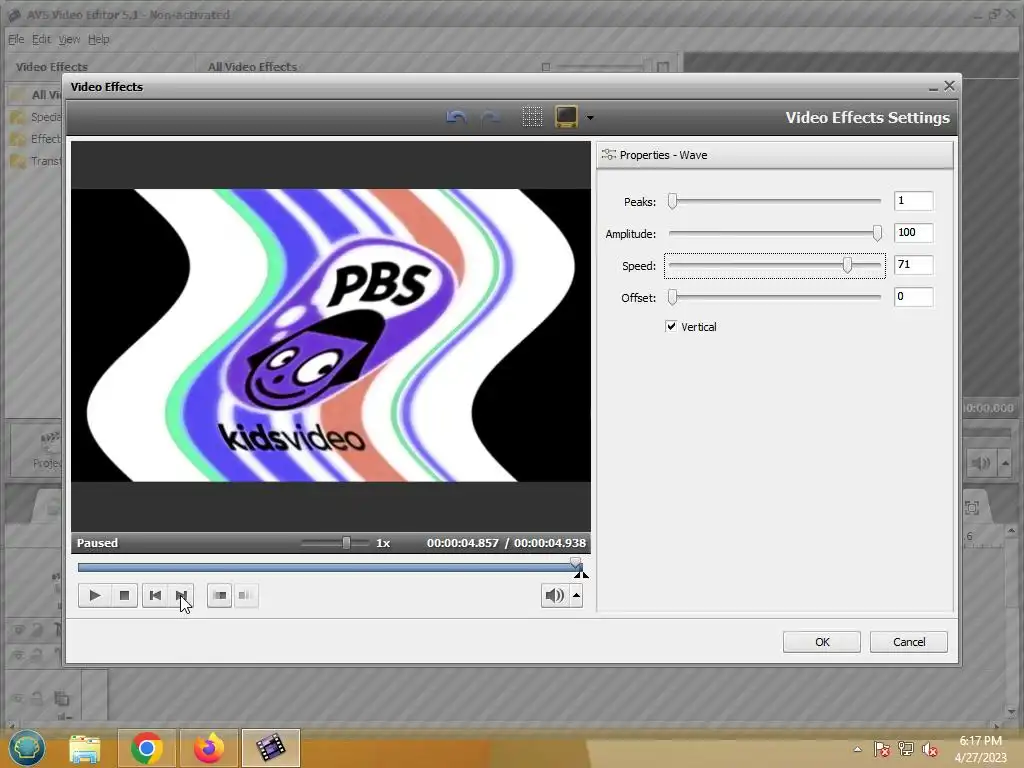The height and width of the screenshot is (768, 1024).
Task: Click the playback speed slider
Action: 335,543
